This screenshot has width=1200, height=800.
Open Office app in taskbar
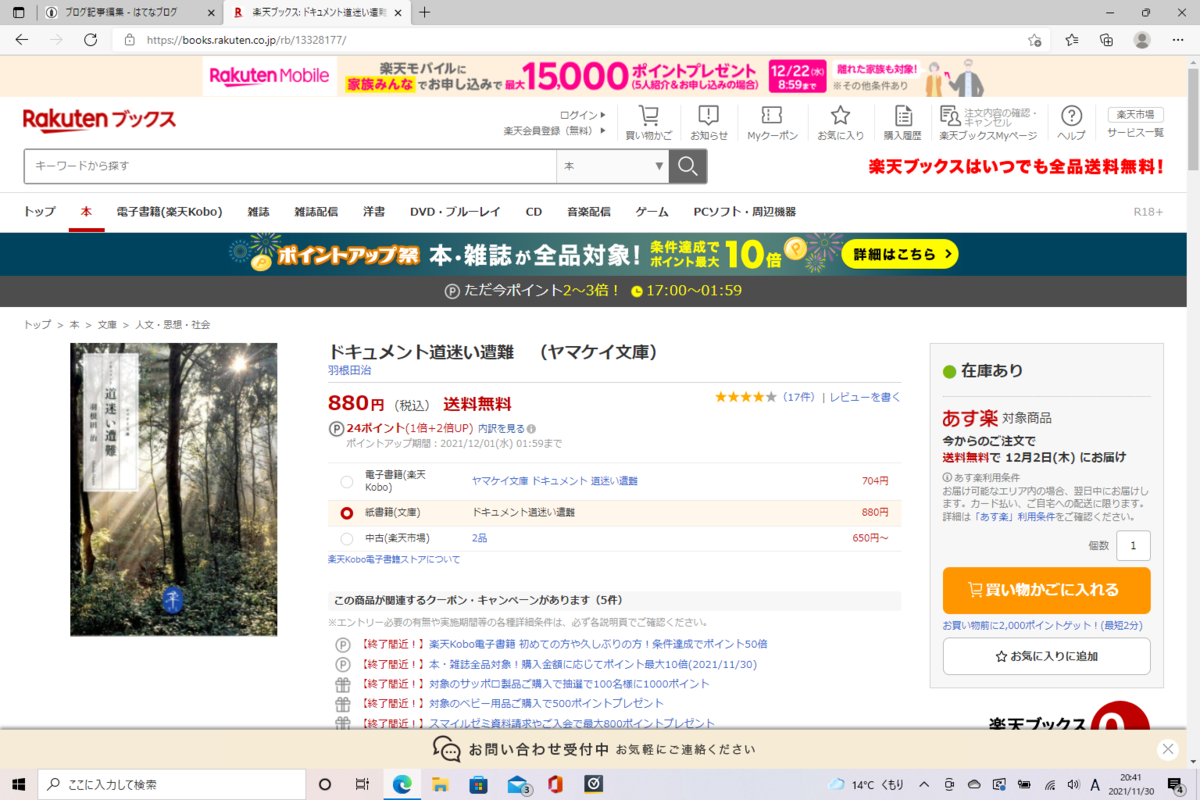(x=555, y=784)
